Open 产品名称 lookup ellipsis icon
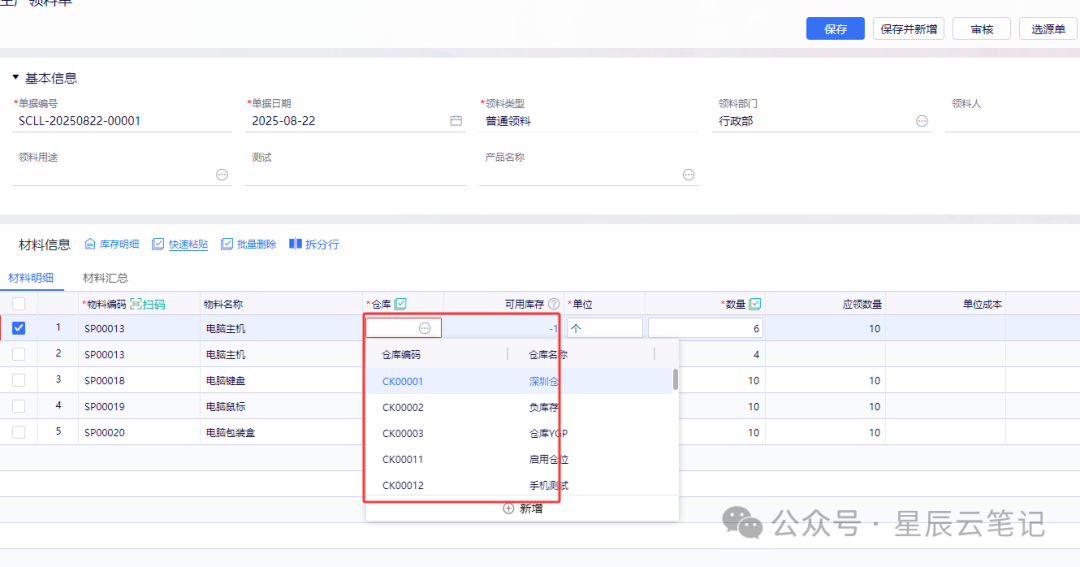Screen dimensions: 1080x567 coord(688,175)
